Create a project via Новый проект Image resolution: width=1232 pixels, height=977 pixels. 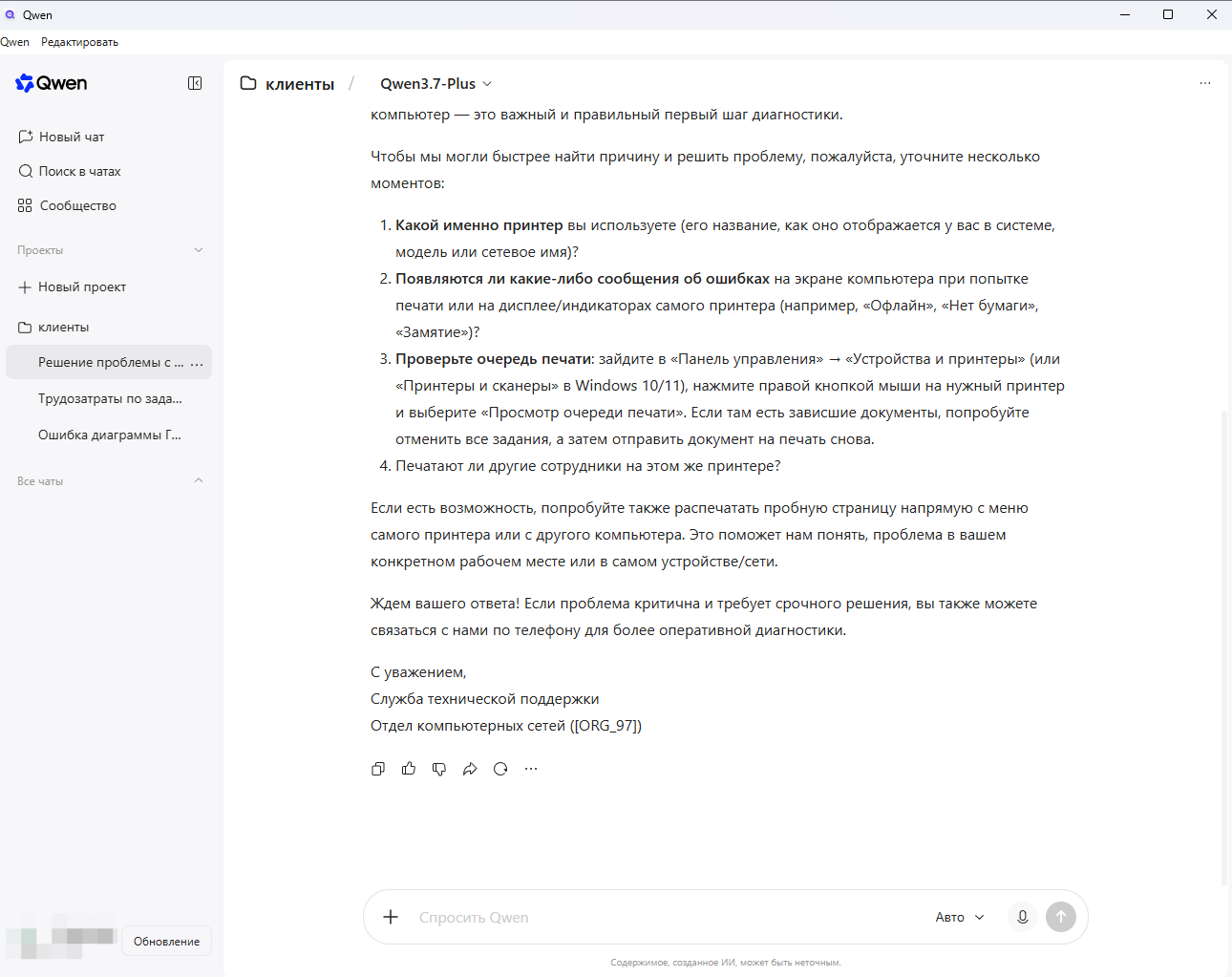click(72, 287)
